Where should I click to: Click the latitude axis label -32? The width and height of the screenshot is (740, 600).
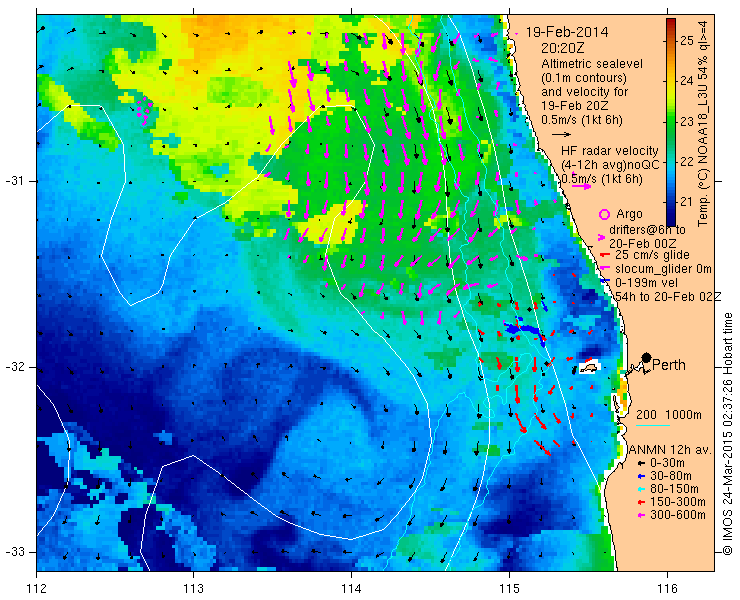14,367
